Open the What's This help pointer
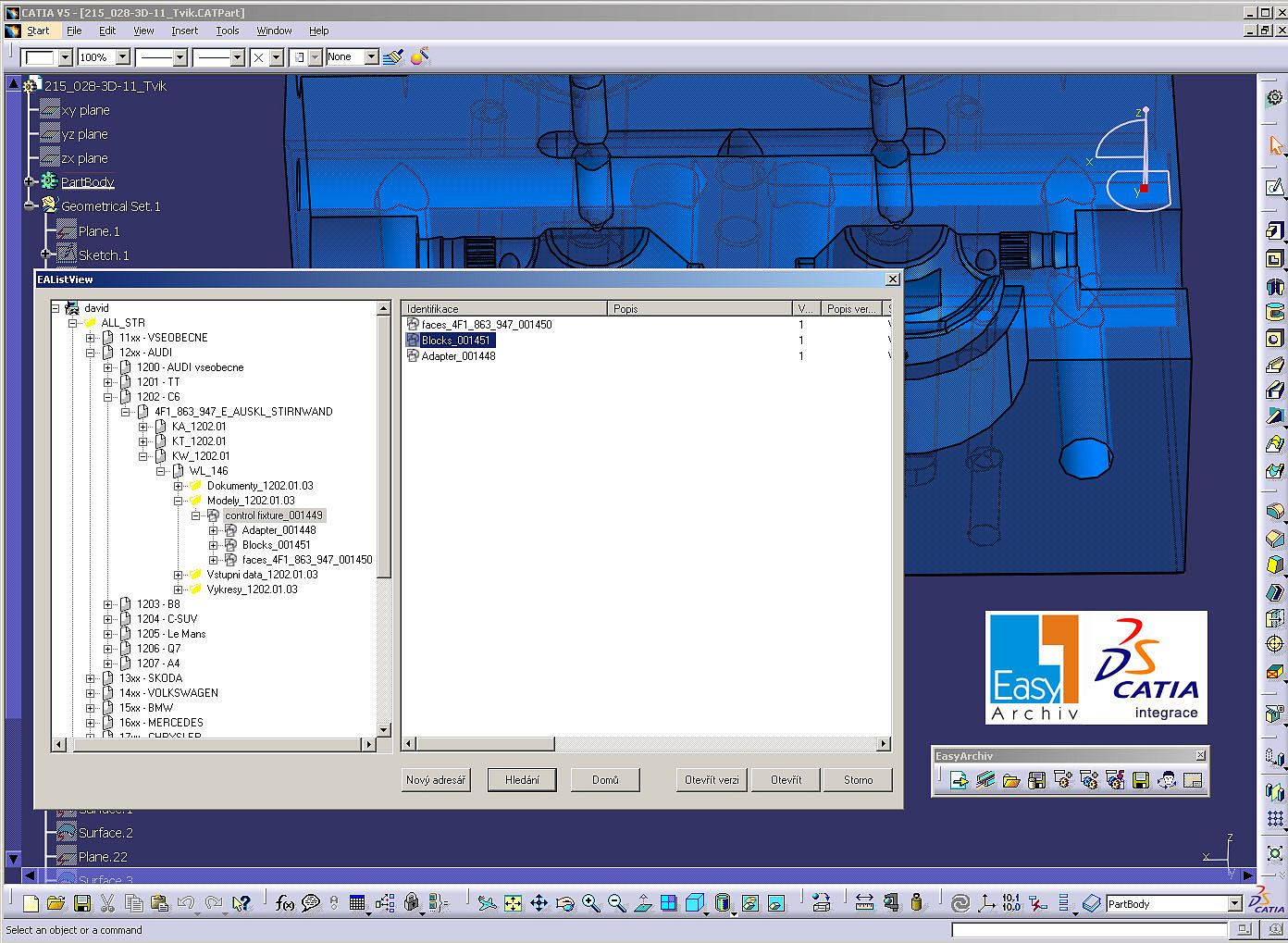The width and height of the screenshot is (1288, 943). [241, 903]
